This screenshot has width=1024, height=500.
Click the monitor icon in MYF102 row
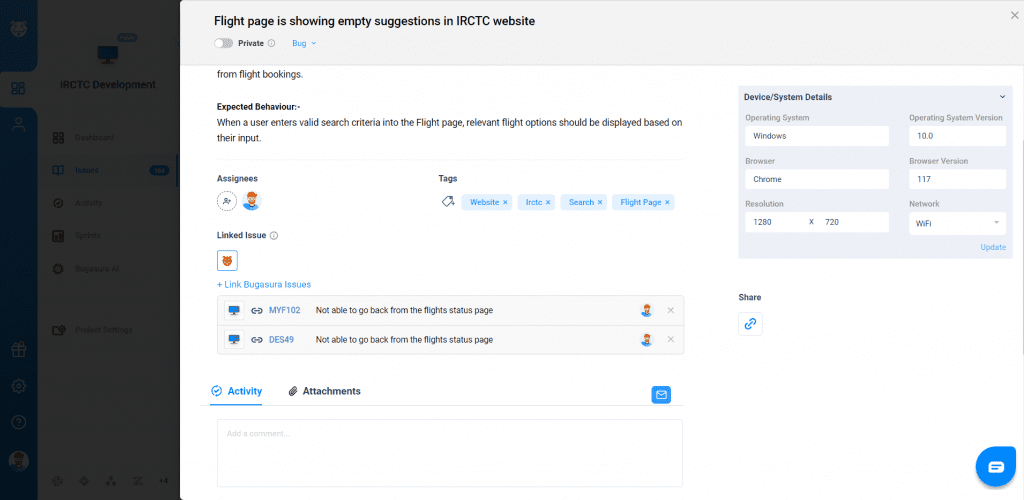(x=234, y=310)
